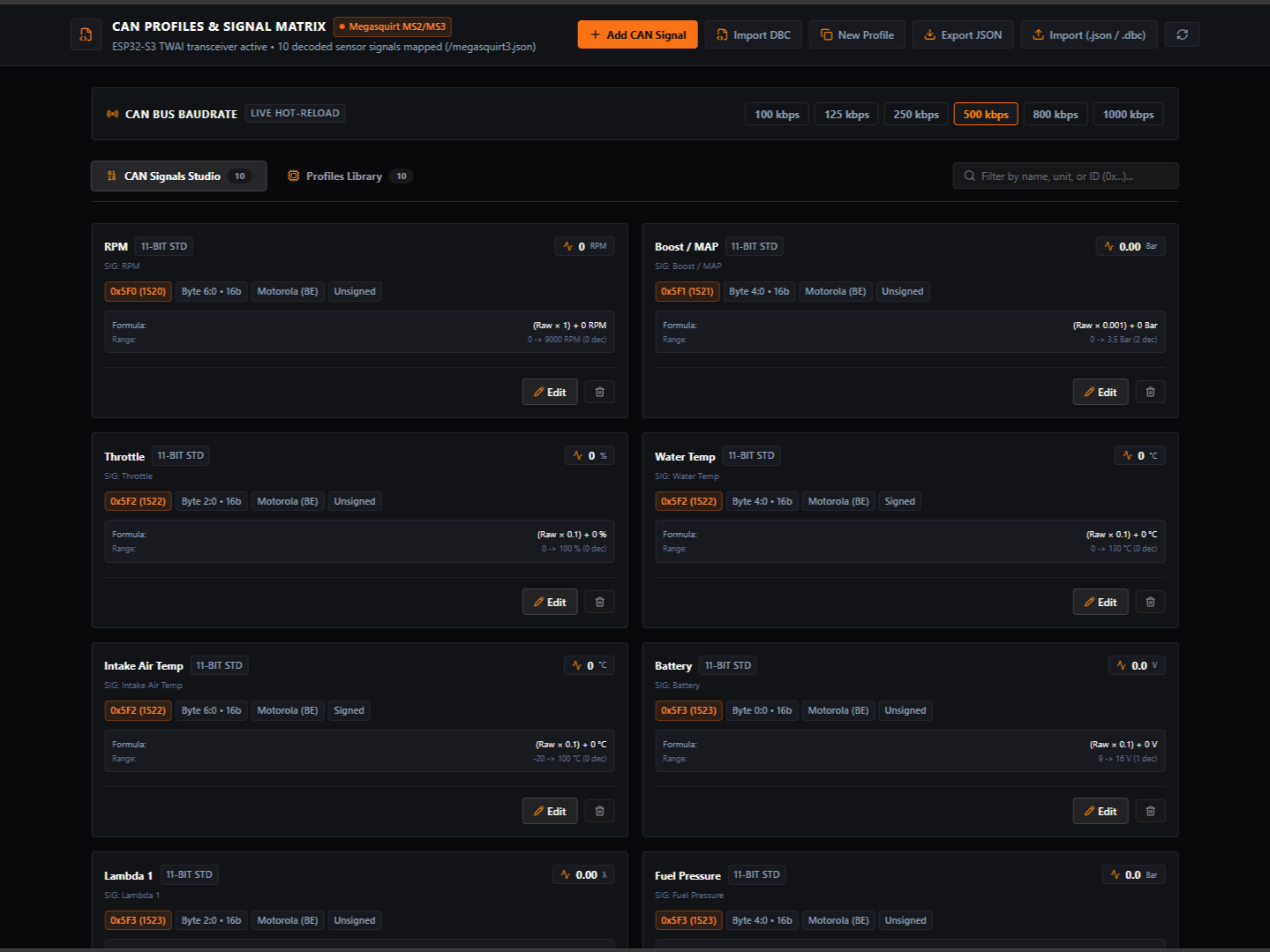Delete the Intake Air Temp signal
1270x952 pixels.
pyautogui.click(x=599, y=811)
